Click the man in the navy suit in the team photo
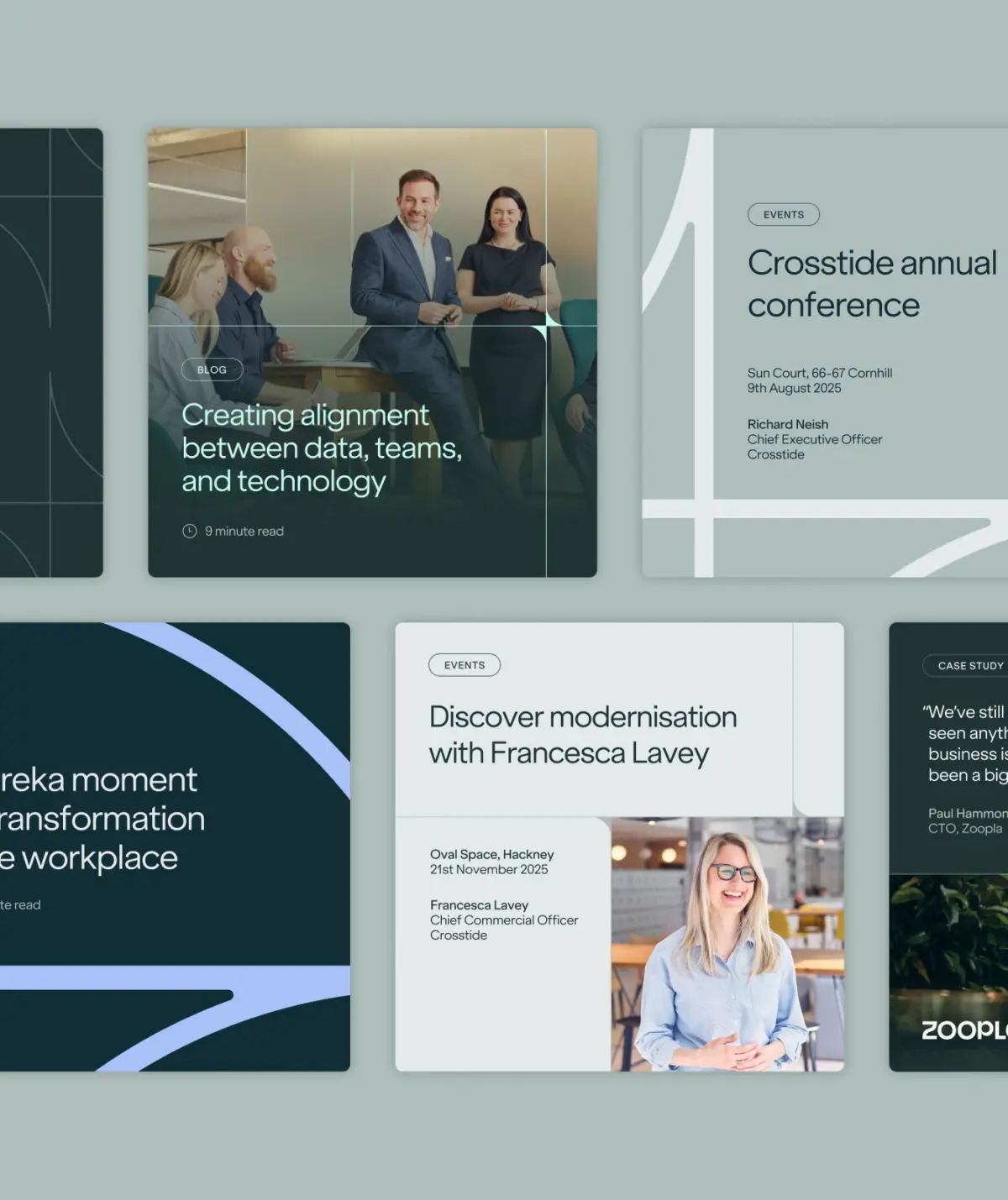 [x=407, y=277]
